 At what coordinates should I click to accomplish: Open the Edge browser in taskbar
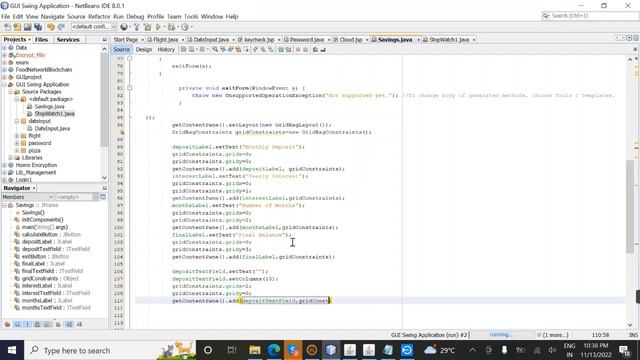(274, 350)
